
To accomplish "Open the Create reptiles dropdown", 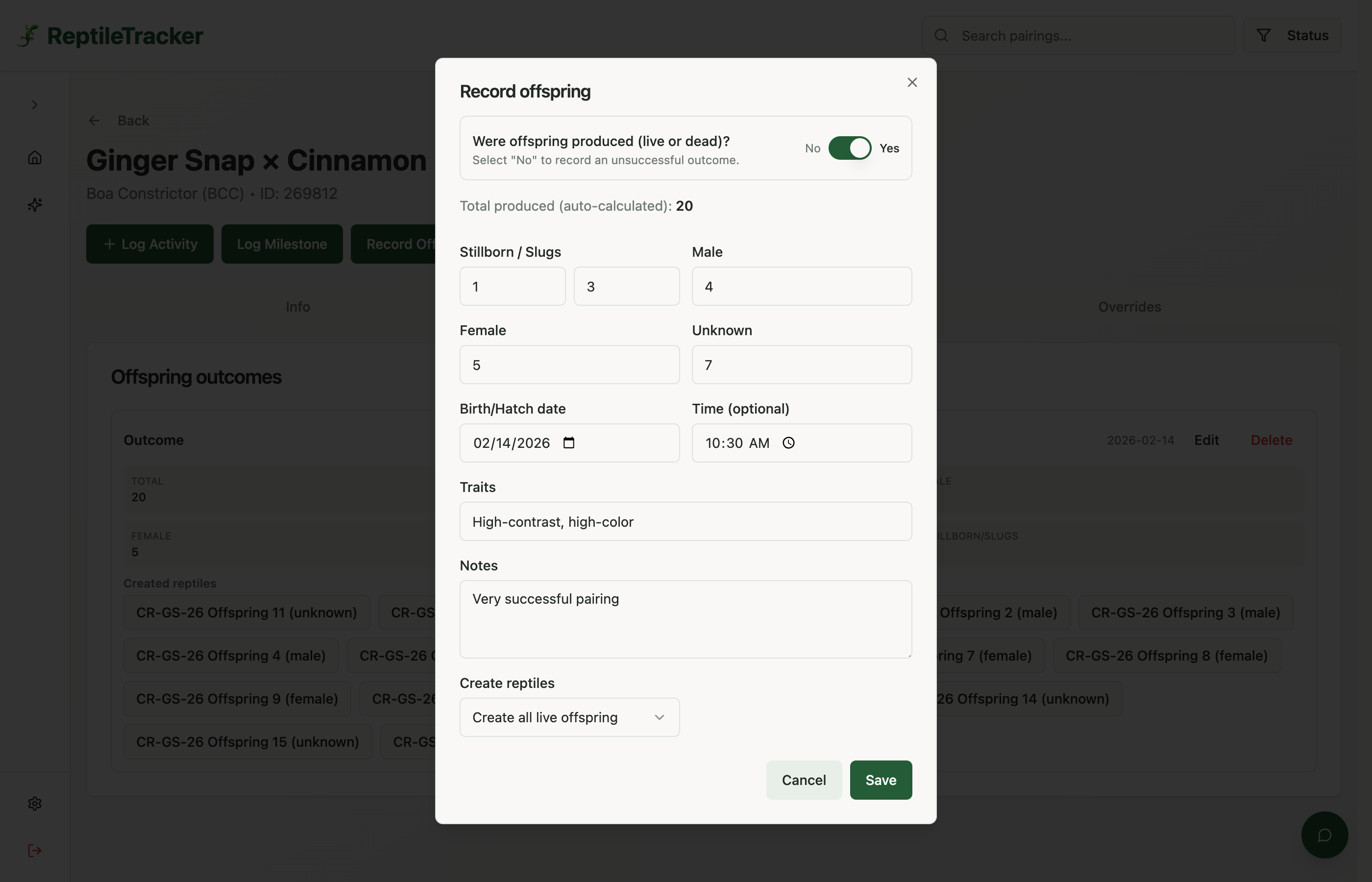I will point(569,717).
